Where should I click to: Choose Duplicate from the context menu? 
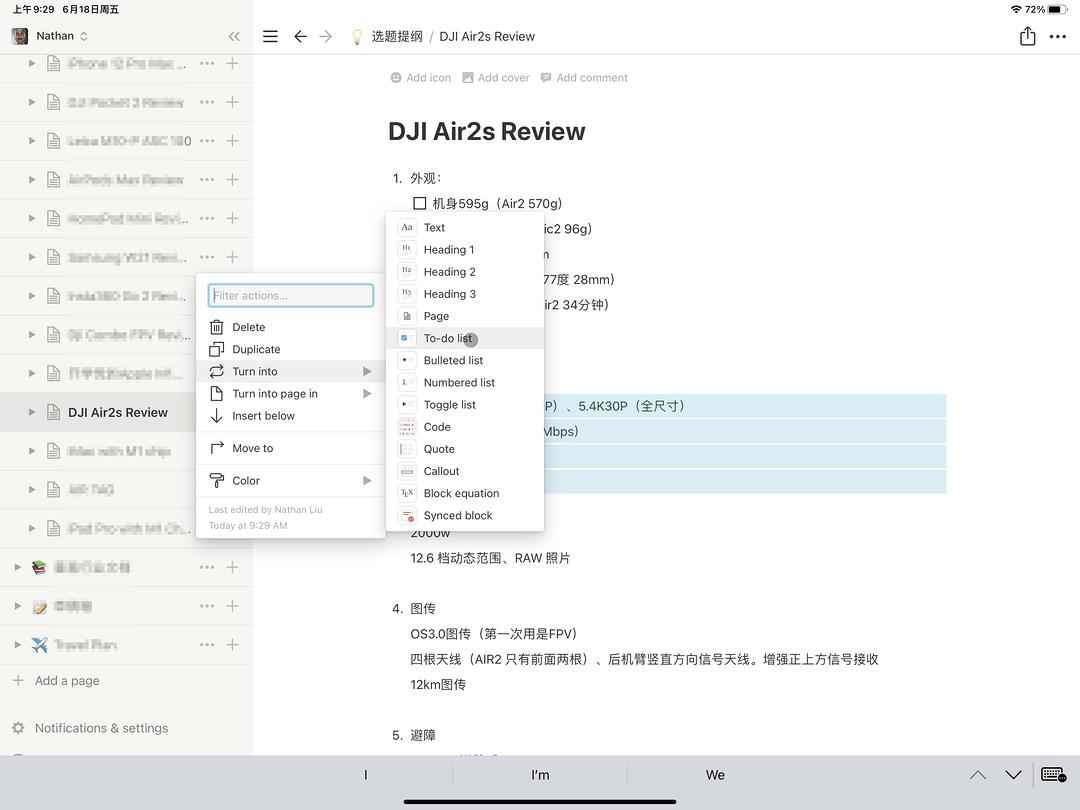[x=258, y=349]
